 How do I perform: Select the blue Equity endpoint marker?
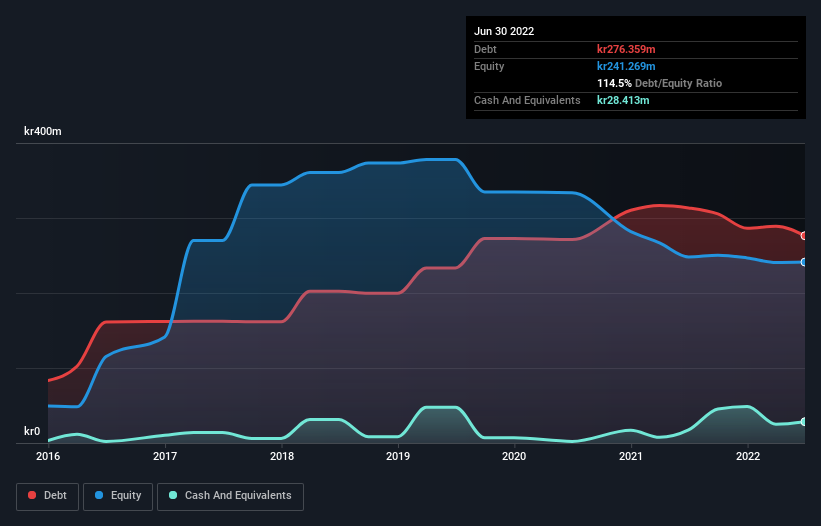[x=804, y=262]
